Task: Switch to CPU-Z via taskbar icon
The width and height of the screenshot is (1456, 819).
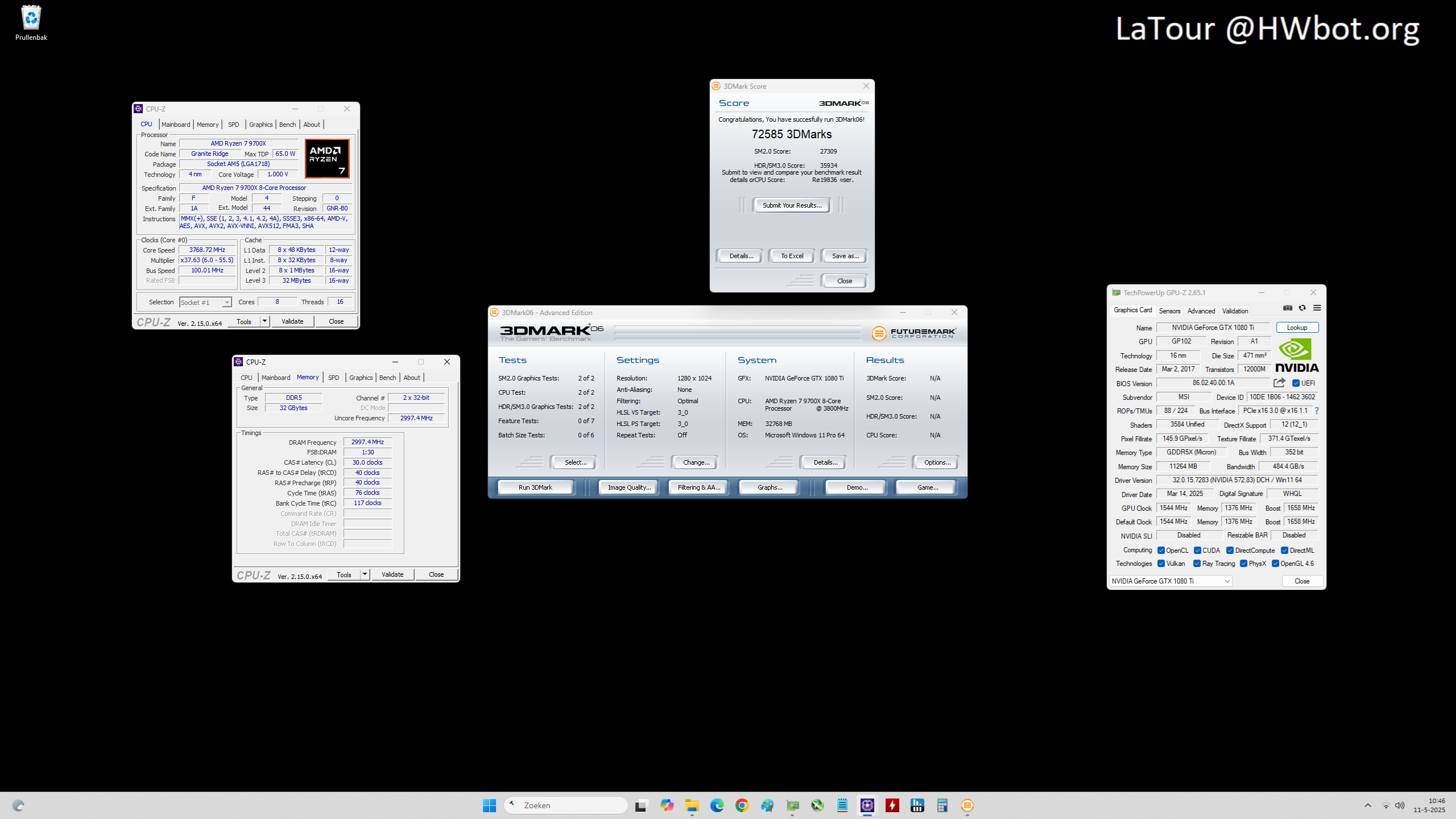Action: coord(867,805)
